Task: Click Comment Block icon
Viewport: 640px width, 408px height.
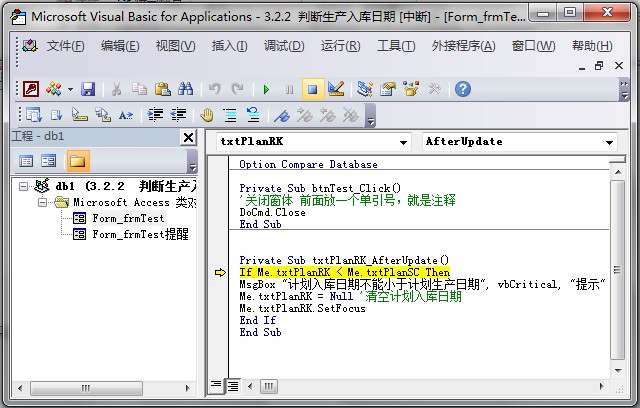Action: coord(230,115)
